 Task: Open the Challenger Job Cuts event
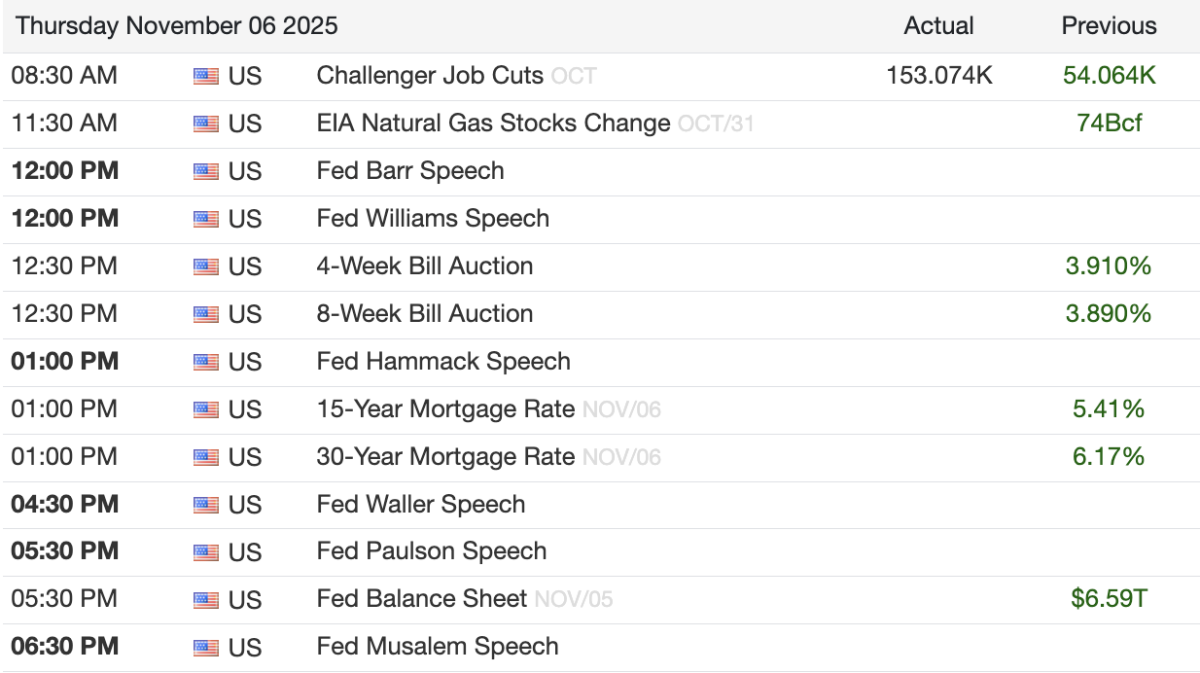pyautogui.click(x=430, y=75)
